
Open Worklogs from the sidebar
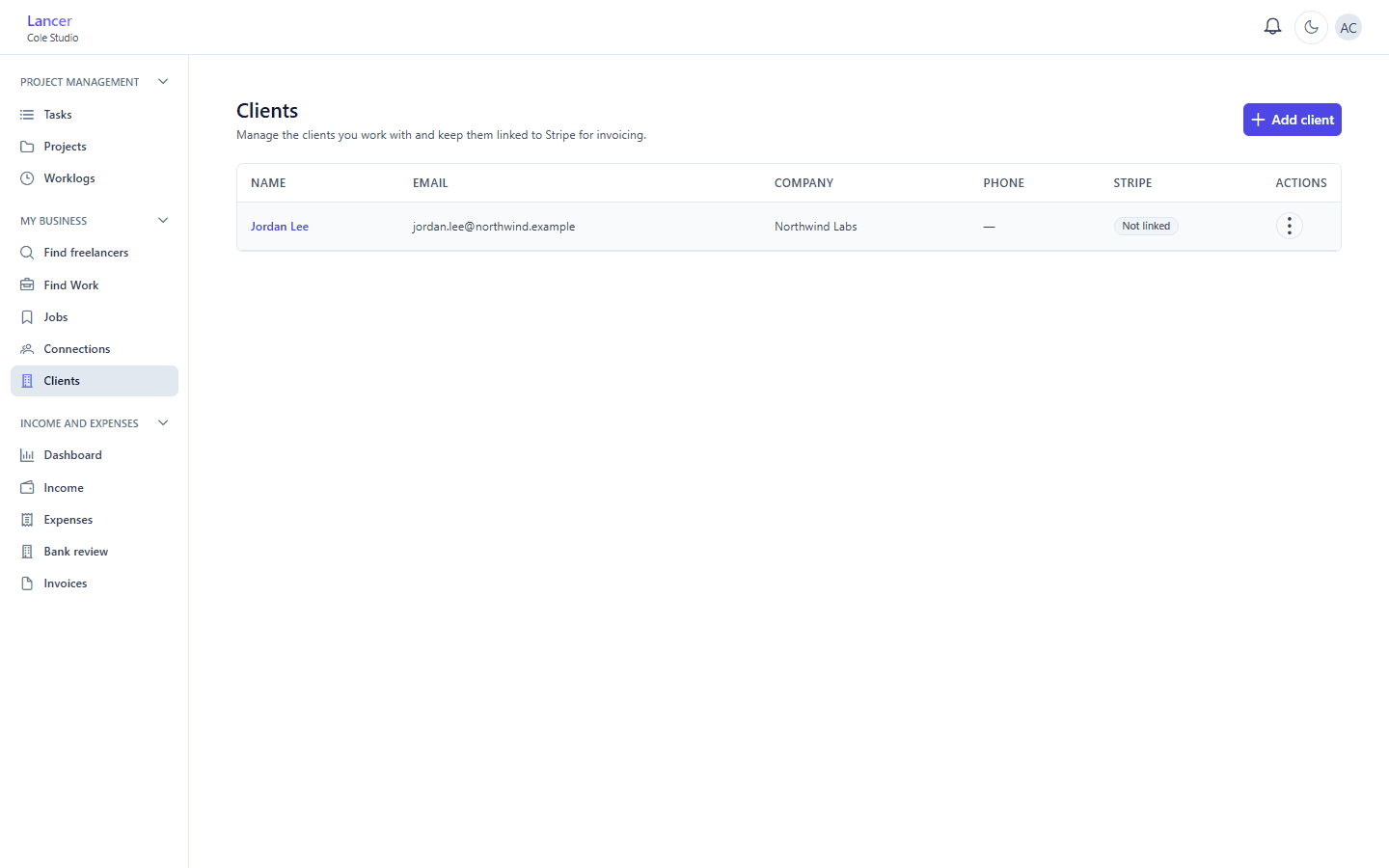(95, 178)
